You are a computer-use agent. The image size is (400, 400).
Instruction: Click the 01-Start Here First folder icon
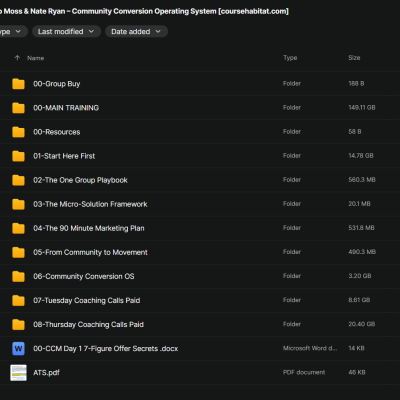coord(18,156)
